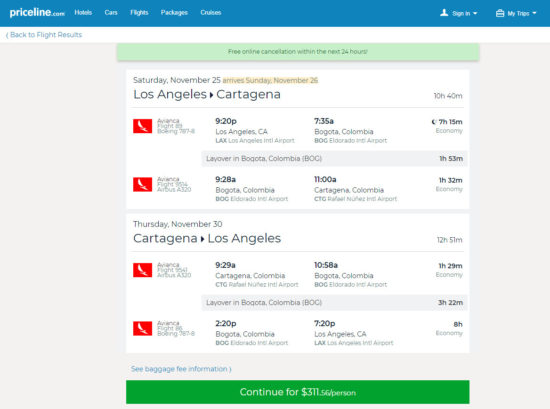Select the 'Thursday, November 30' date text

[177, 224]
